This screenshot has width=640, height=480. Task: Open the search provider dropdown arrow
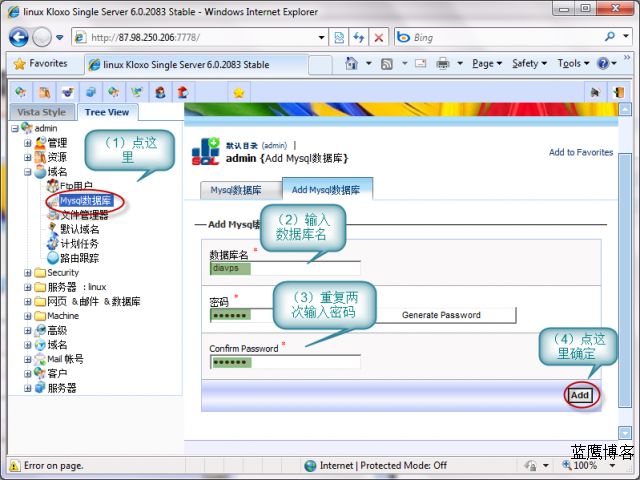point(626,36)
